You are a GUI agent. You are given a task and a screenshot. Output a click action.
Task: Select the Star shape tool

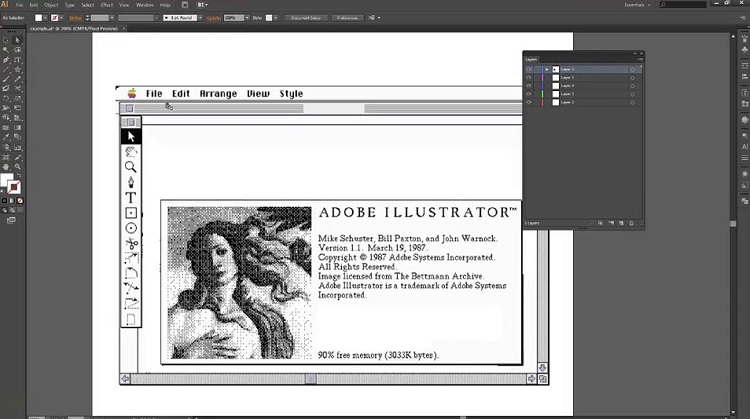(x=18, y=69)
